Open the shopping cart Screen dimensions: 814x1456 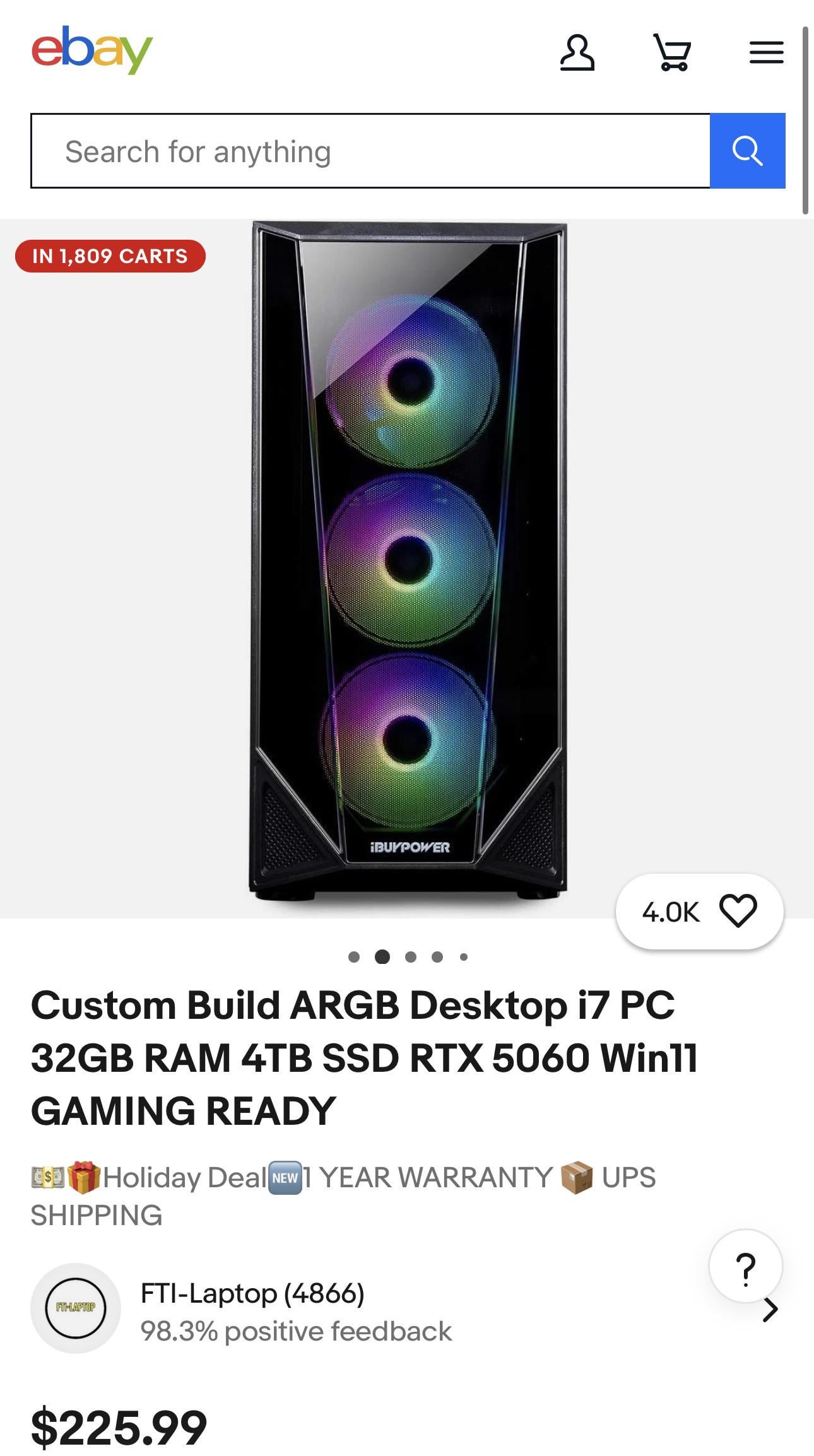(672, 52)
